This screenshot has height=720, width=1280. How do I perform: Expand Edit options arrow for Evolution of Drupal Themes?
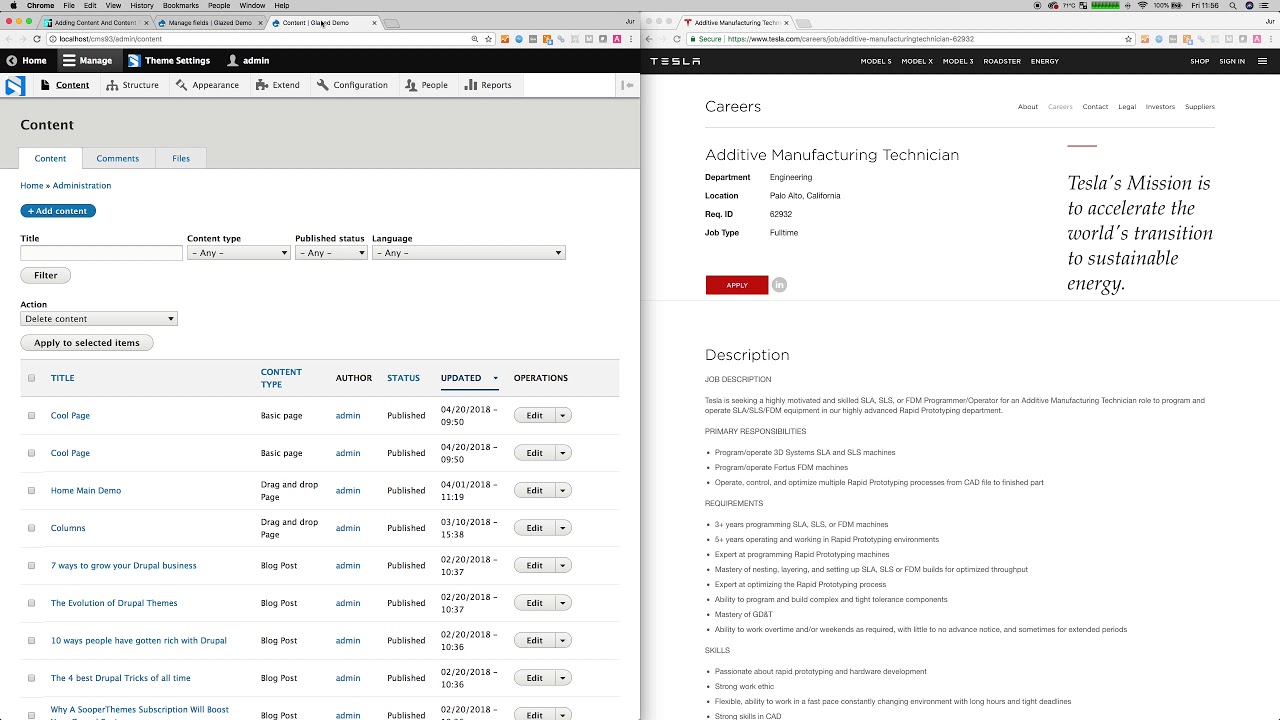click(563, 603)
